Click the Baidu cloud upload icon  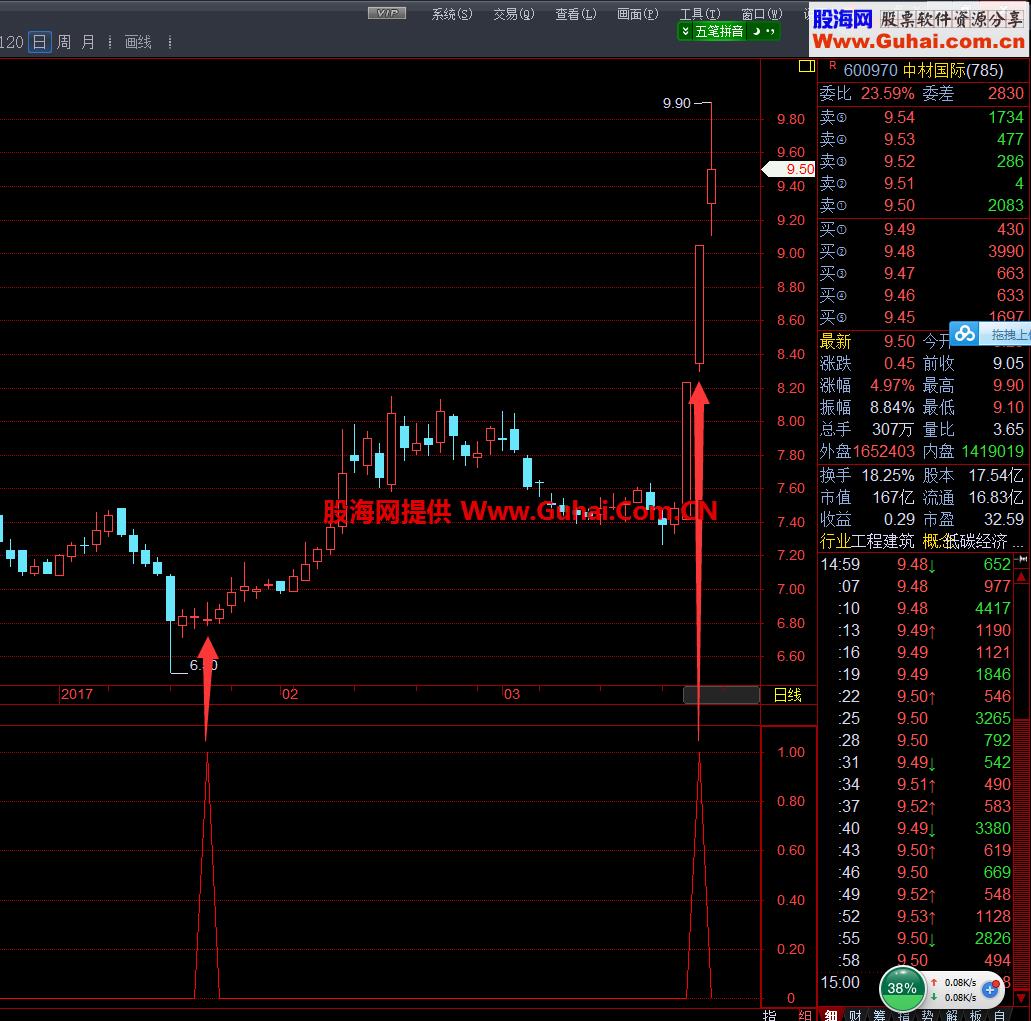point(964,334)
